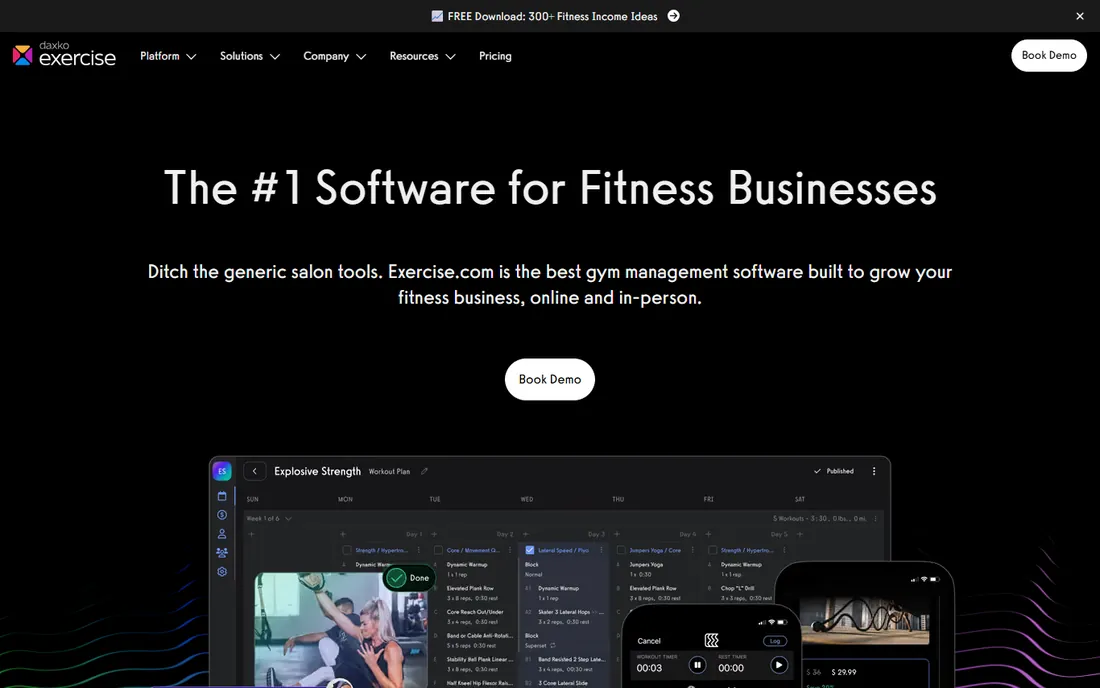Click the back arrow beside Explosive Strength
The width and height of the screenshot is (1100, 688).
(x=255, y=471)
